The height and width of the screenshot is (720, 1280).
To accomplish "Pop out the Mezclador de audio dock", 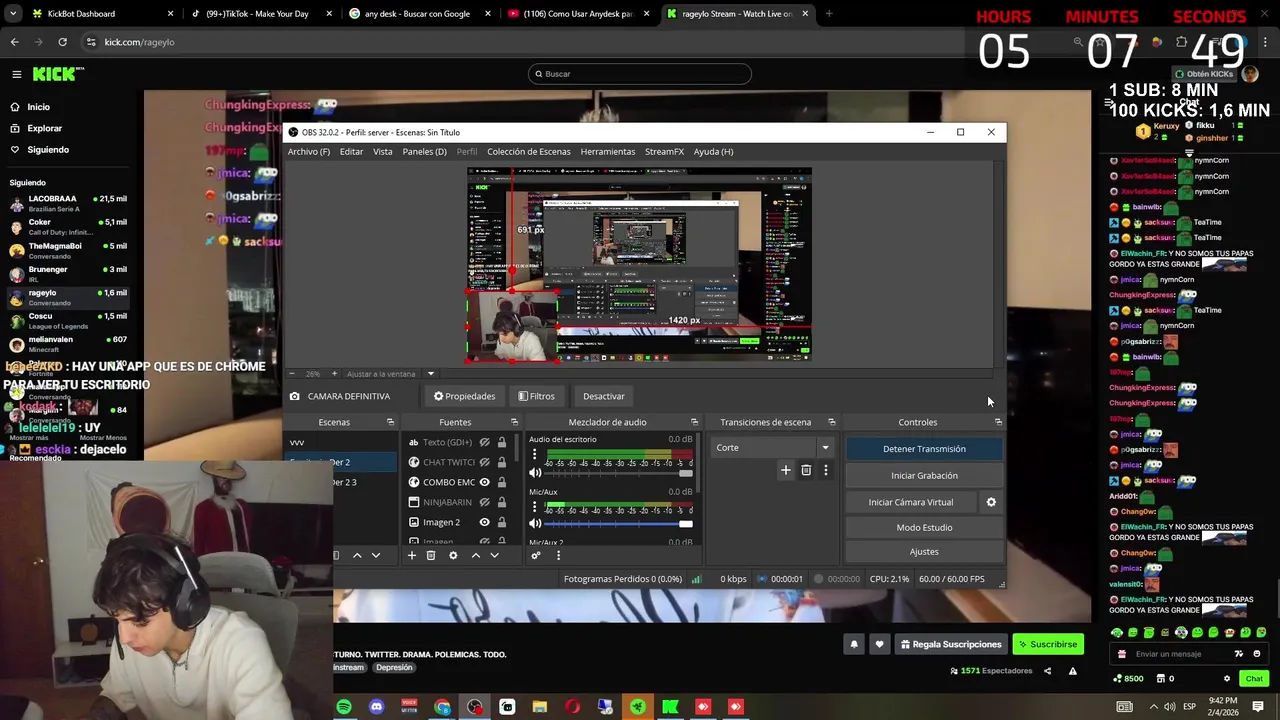I will (x=694, y=422).
